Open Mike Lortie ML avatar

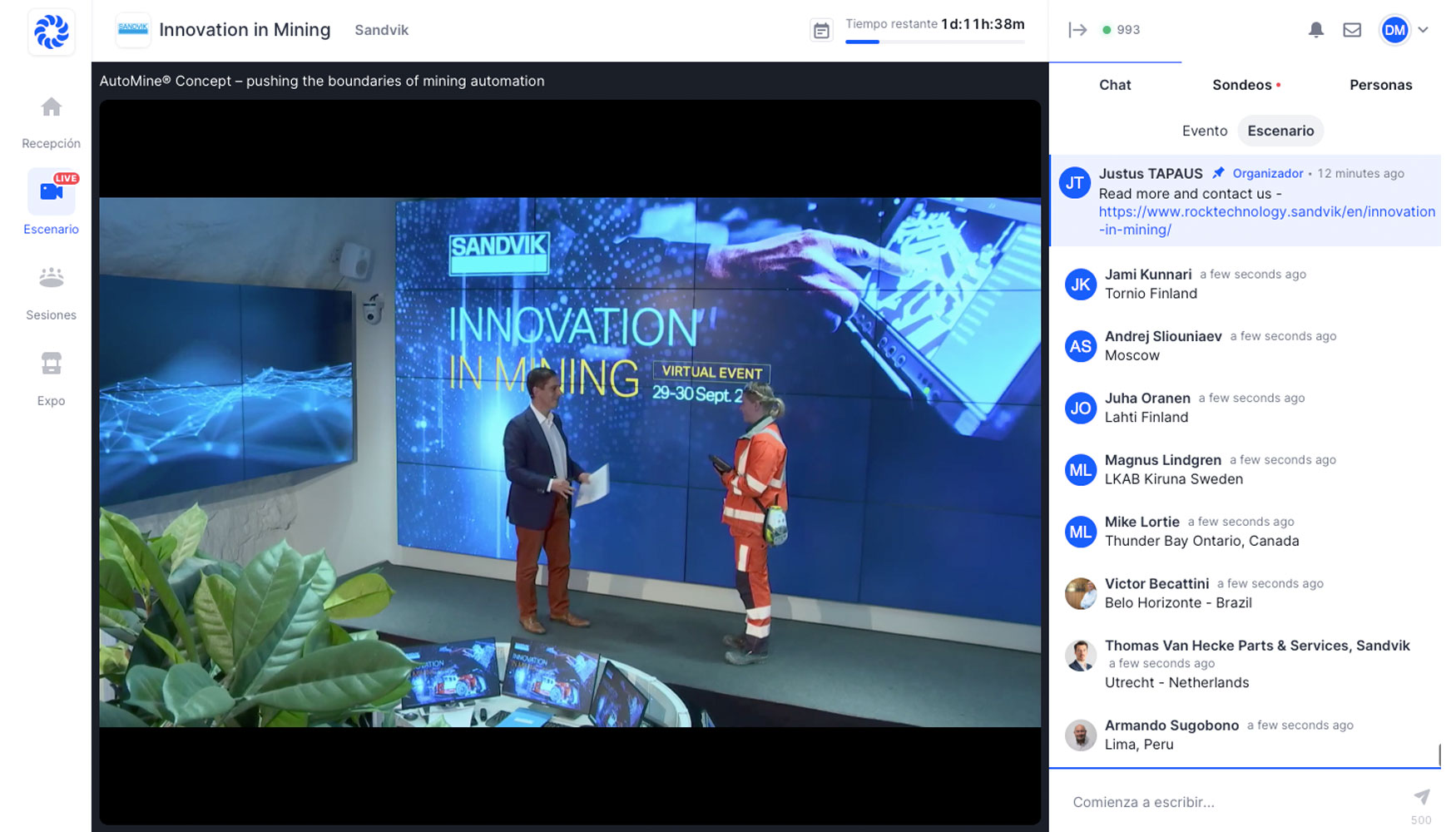click(1080, 532)
